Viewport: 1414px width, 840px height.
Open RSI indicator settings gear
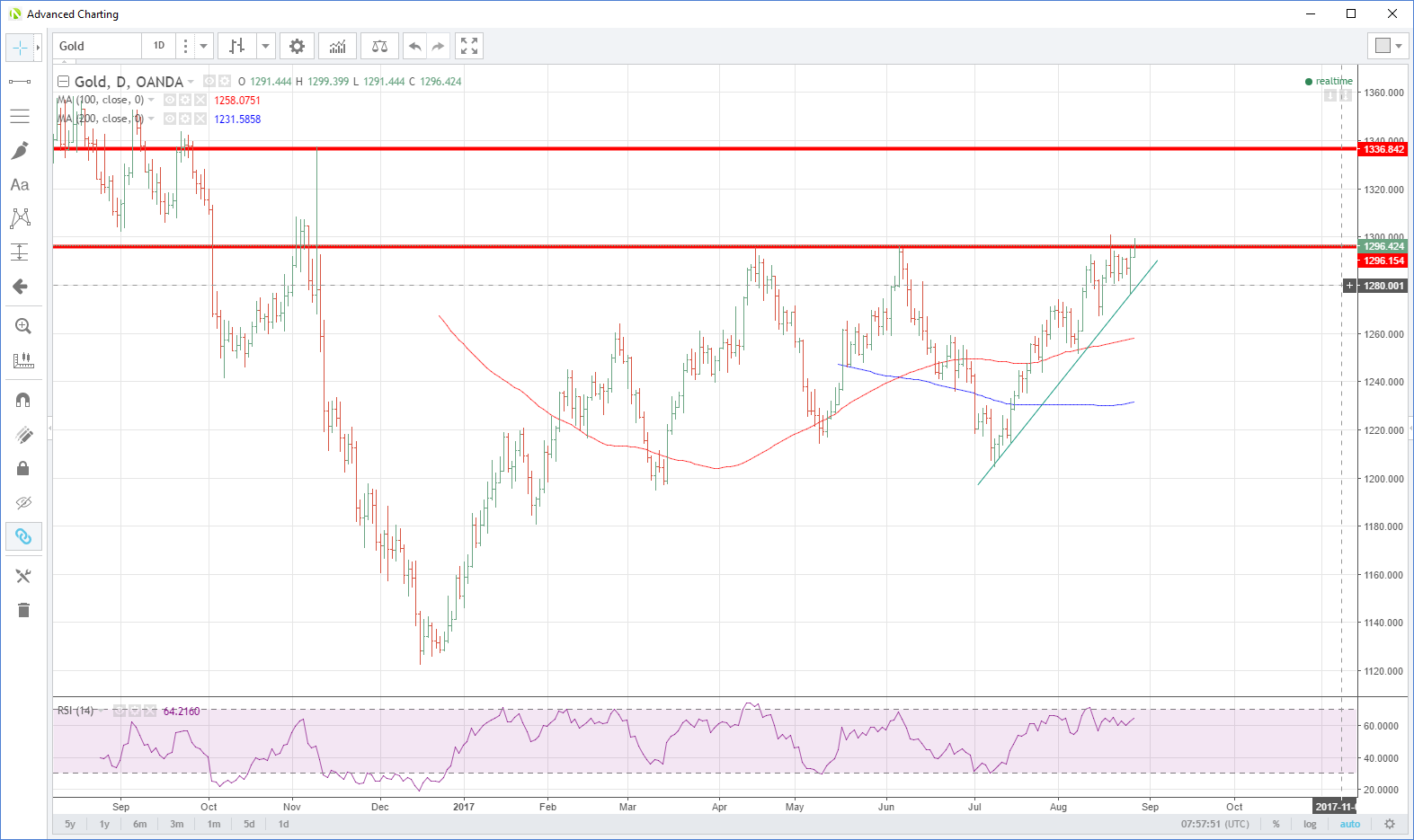coord(135,711)
